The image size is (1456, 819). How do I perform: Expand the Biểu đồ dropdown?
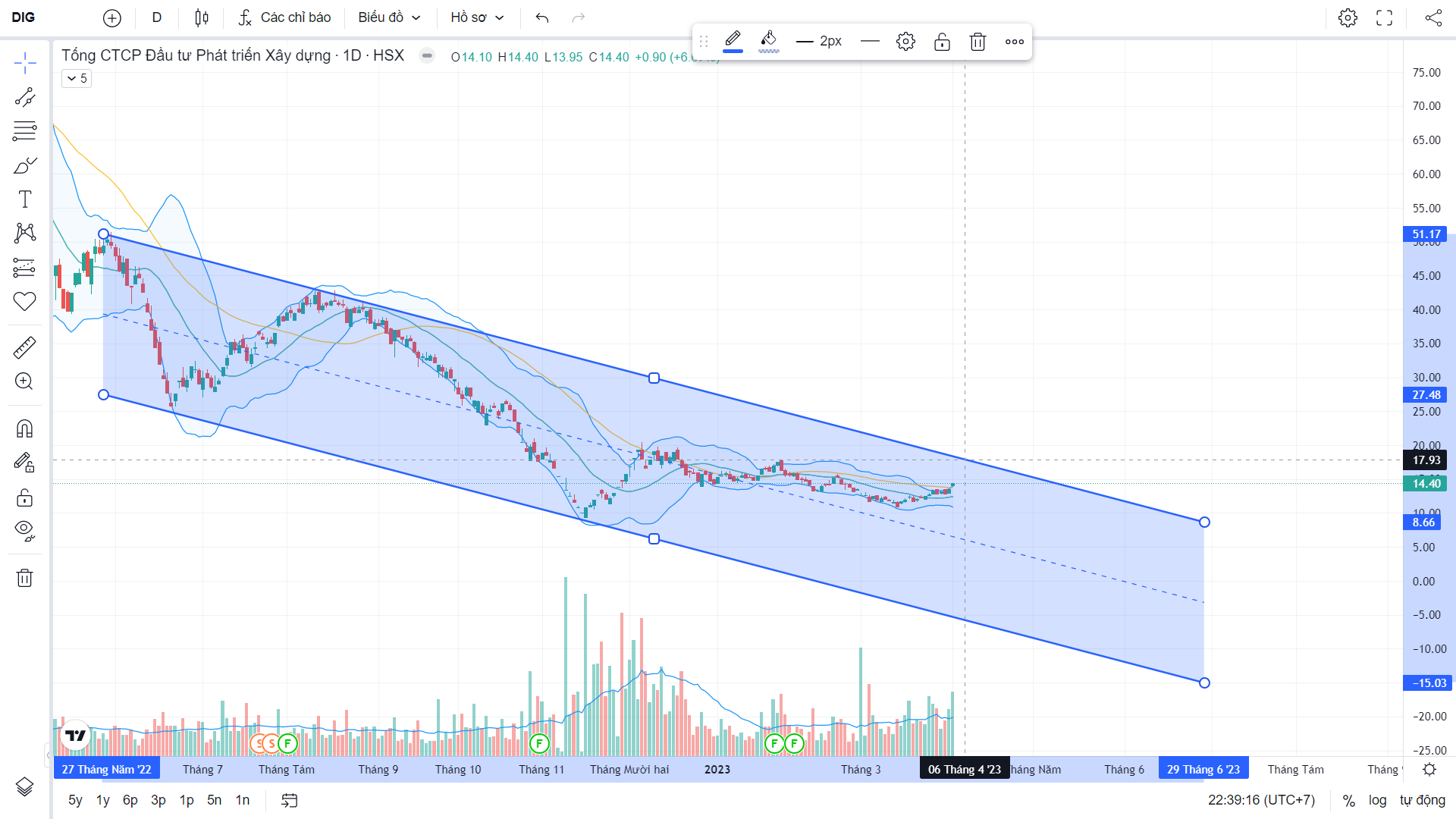[x=389, y=17]
